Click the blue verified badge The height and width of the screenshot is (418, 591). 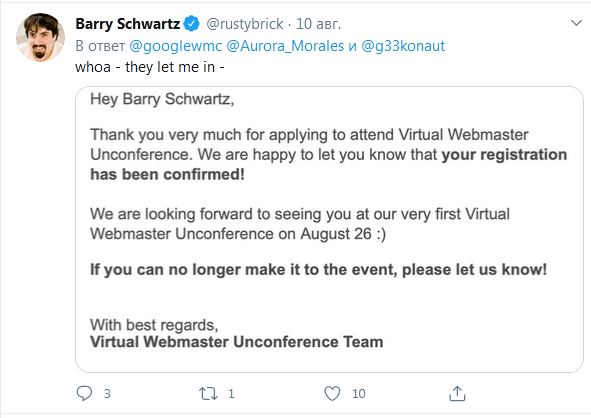(x=192, y=24)
